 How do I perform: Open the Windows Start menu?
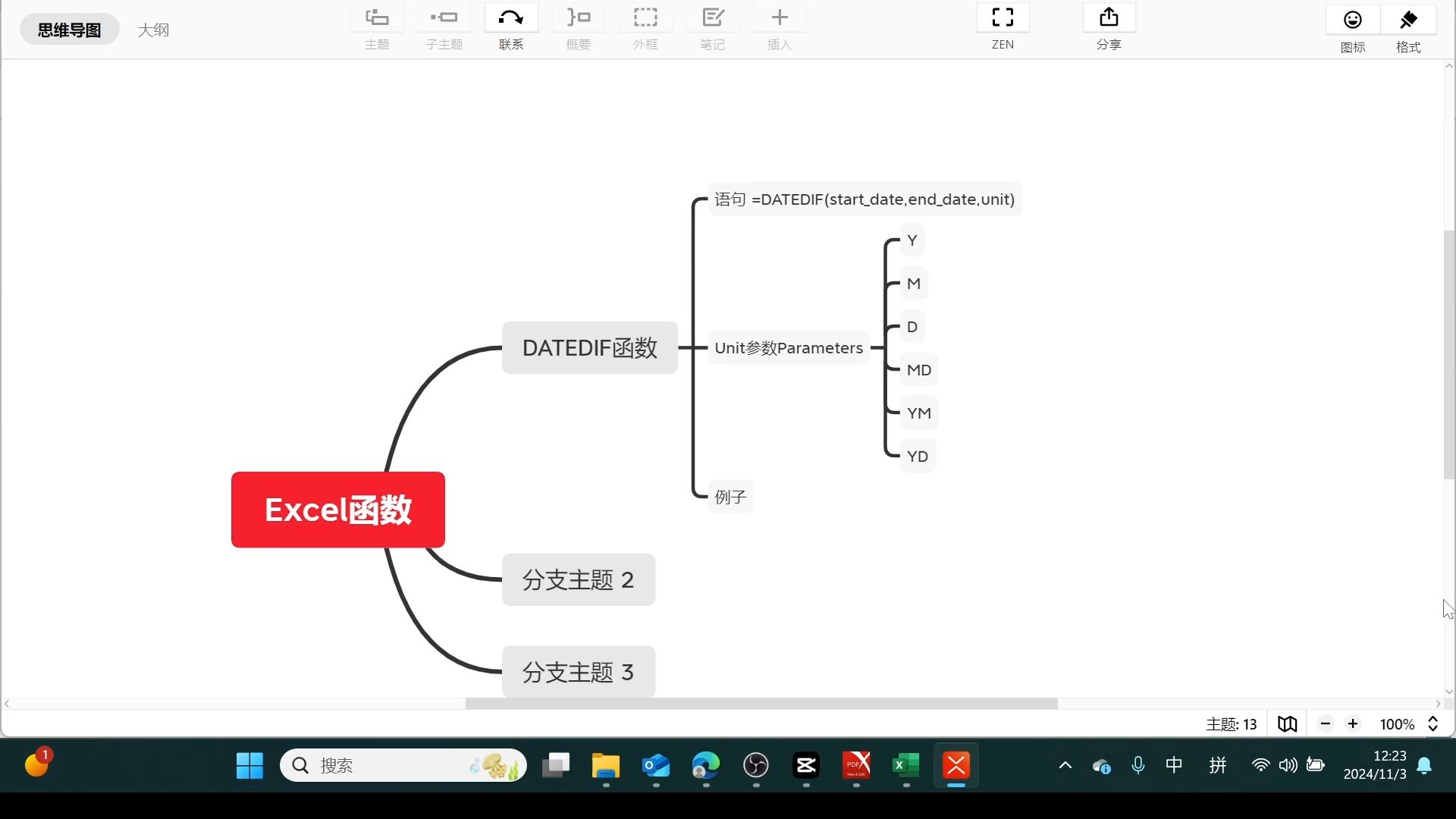(x=249, y=766)
